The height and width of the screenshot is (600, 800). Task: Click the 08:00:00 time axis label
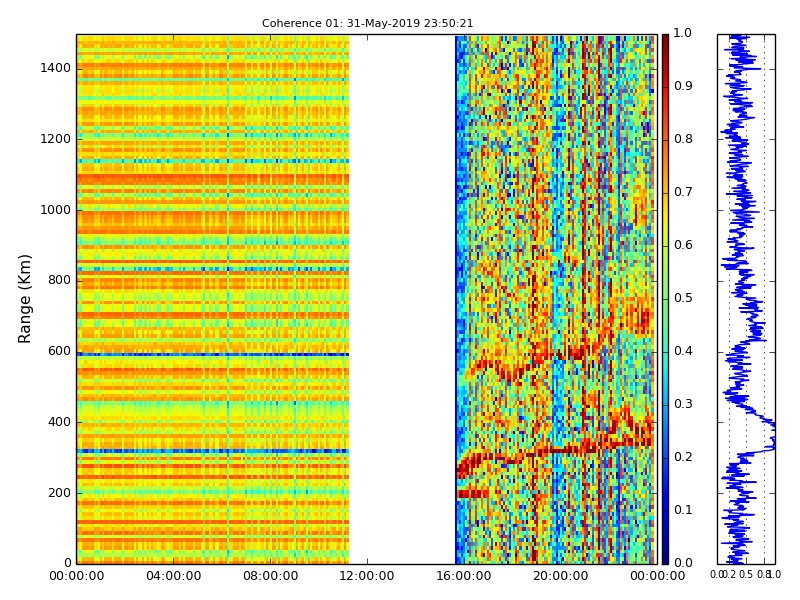click(270, 576)
